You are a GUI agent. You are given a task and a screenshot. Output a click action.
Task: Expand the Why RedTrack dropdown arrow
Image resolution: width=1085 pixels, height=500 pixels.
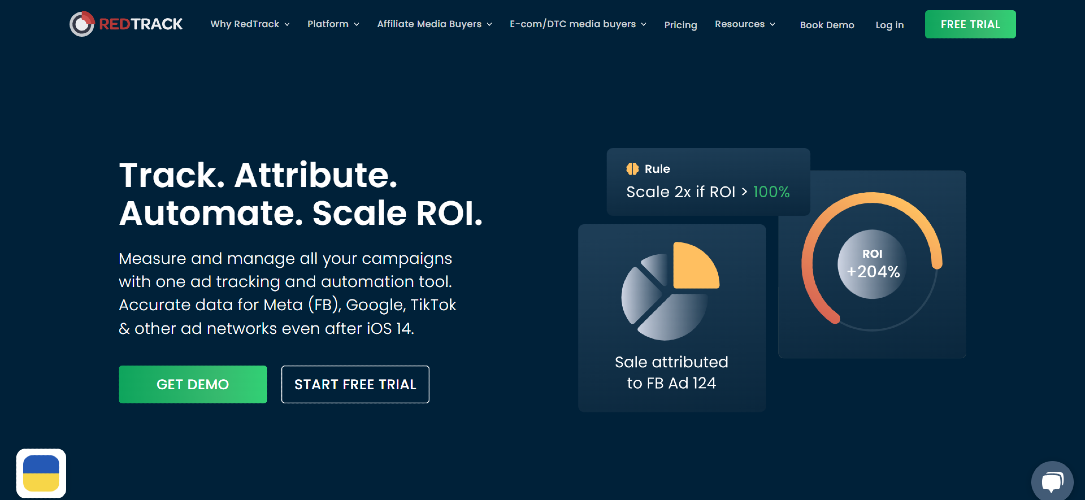pyautogui.click(x=287, y=24)
